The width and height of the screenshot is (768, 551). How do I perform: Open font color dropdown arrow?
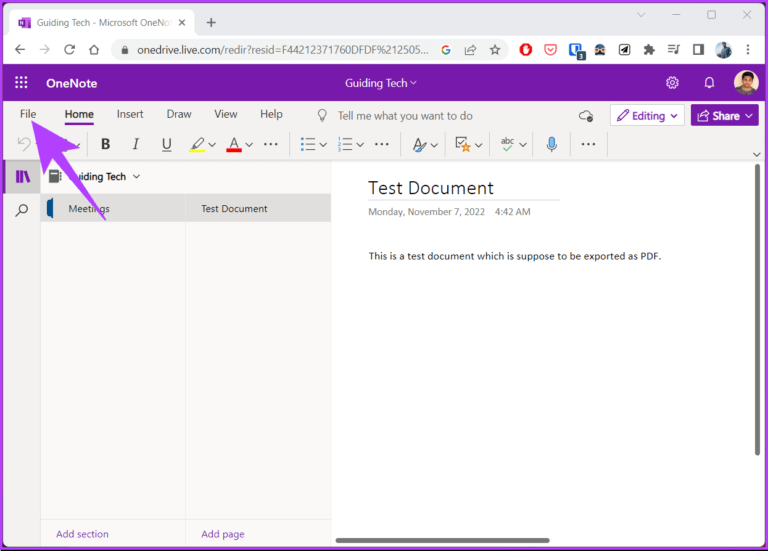coord(249,145)
